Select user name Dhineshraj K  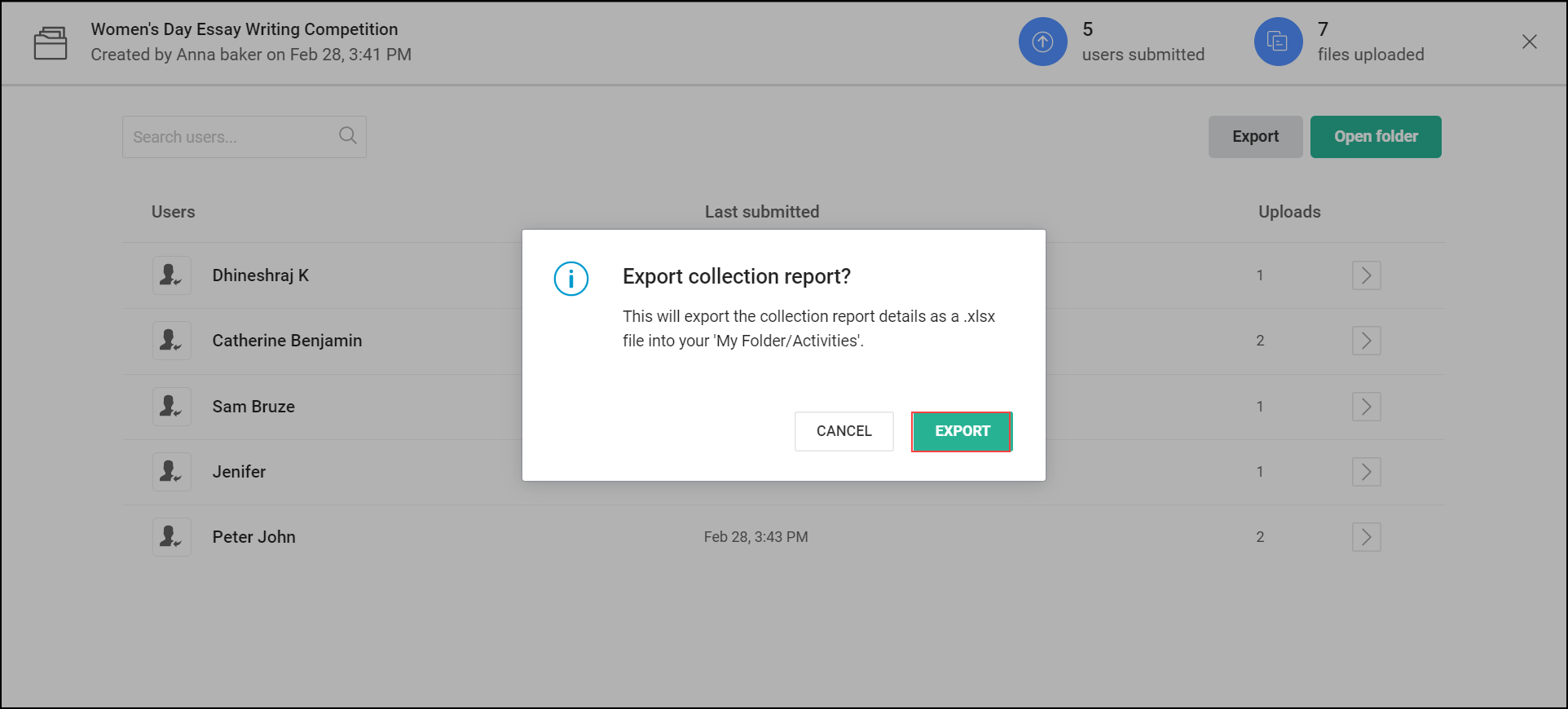pos(261,275)
